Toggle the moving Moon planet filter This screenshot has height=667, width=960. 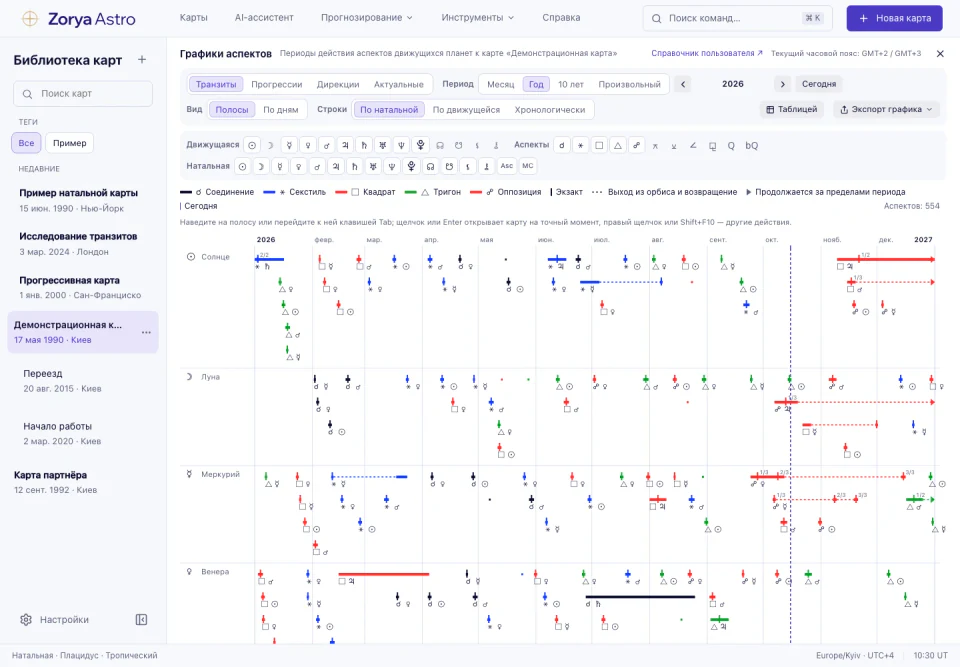click(270, 145)
